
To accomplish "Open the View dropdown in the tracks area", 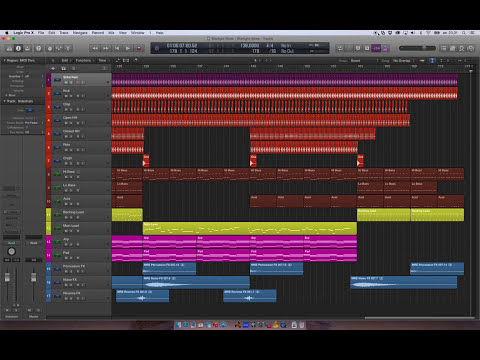I will 103,60.
